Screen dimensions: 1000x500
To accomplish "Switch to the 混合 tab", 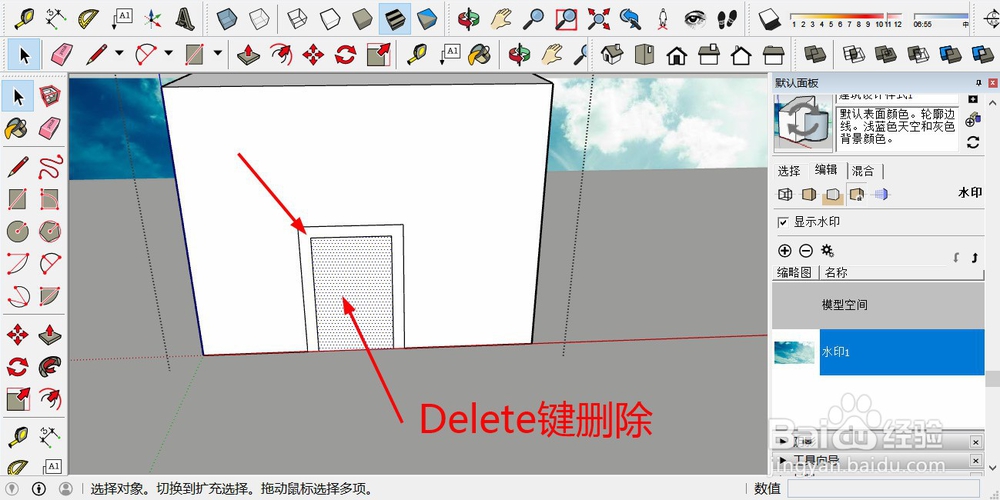I will tap(864, 171).
